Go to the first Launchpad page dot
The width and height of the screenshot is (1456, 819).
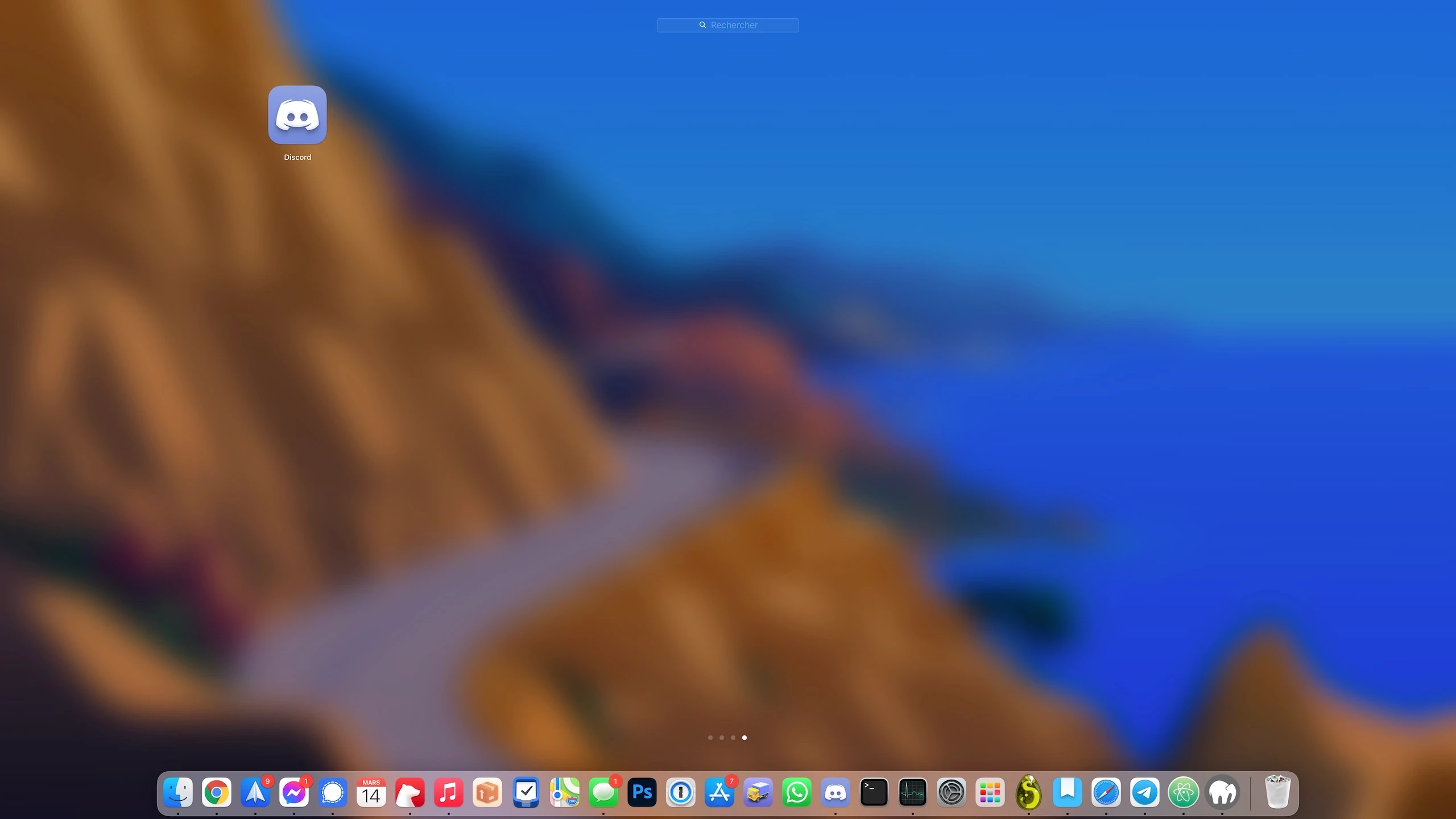710,738
